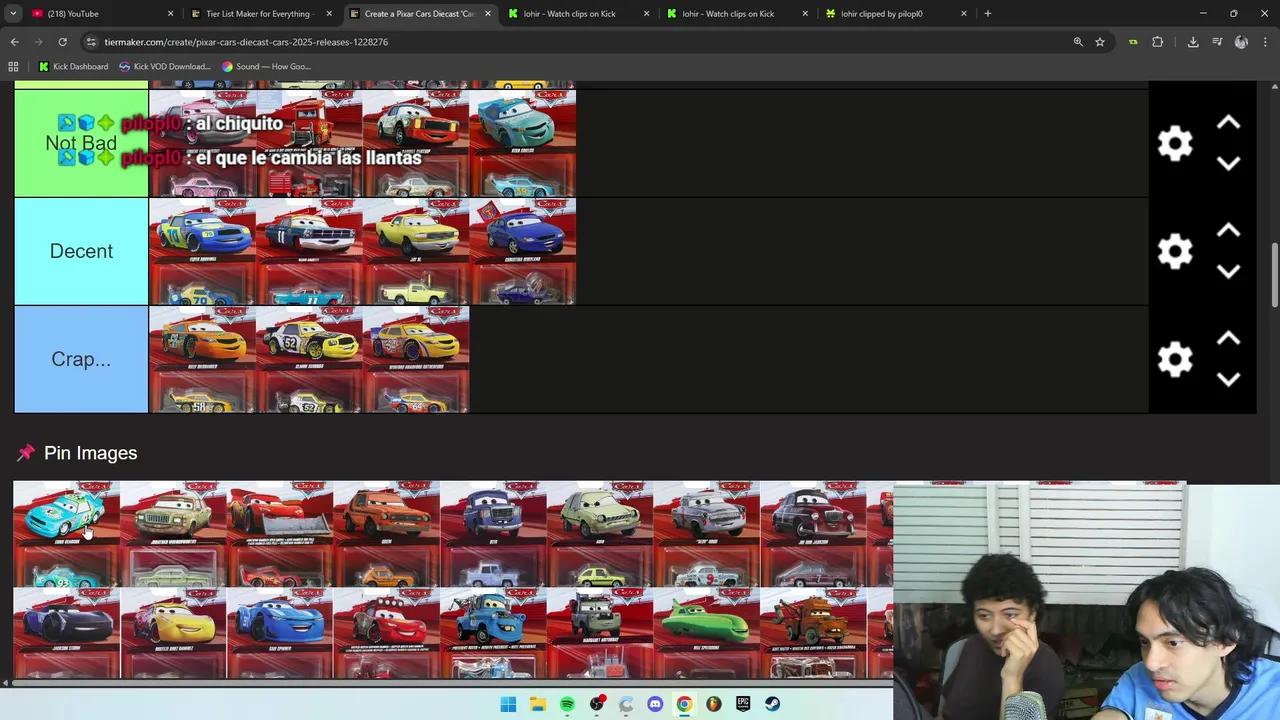
Task: Click the Decent tier label
Action: 81,251
